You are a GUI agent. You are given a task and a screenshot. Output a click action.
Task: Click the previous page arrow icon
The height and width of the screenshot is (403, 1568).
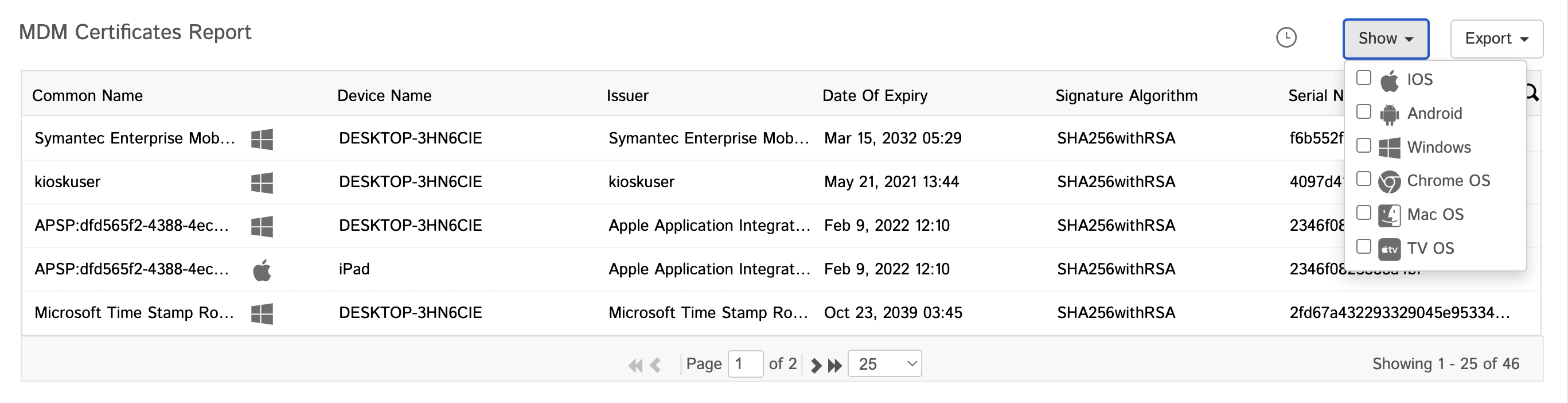[656, 365]
